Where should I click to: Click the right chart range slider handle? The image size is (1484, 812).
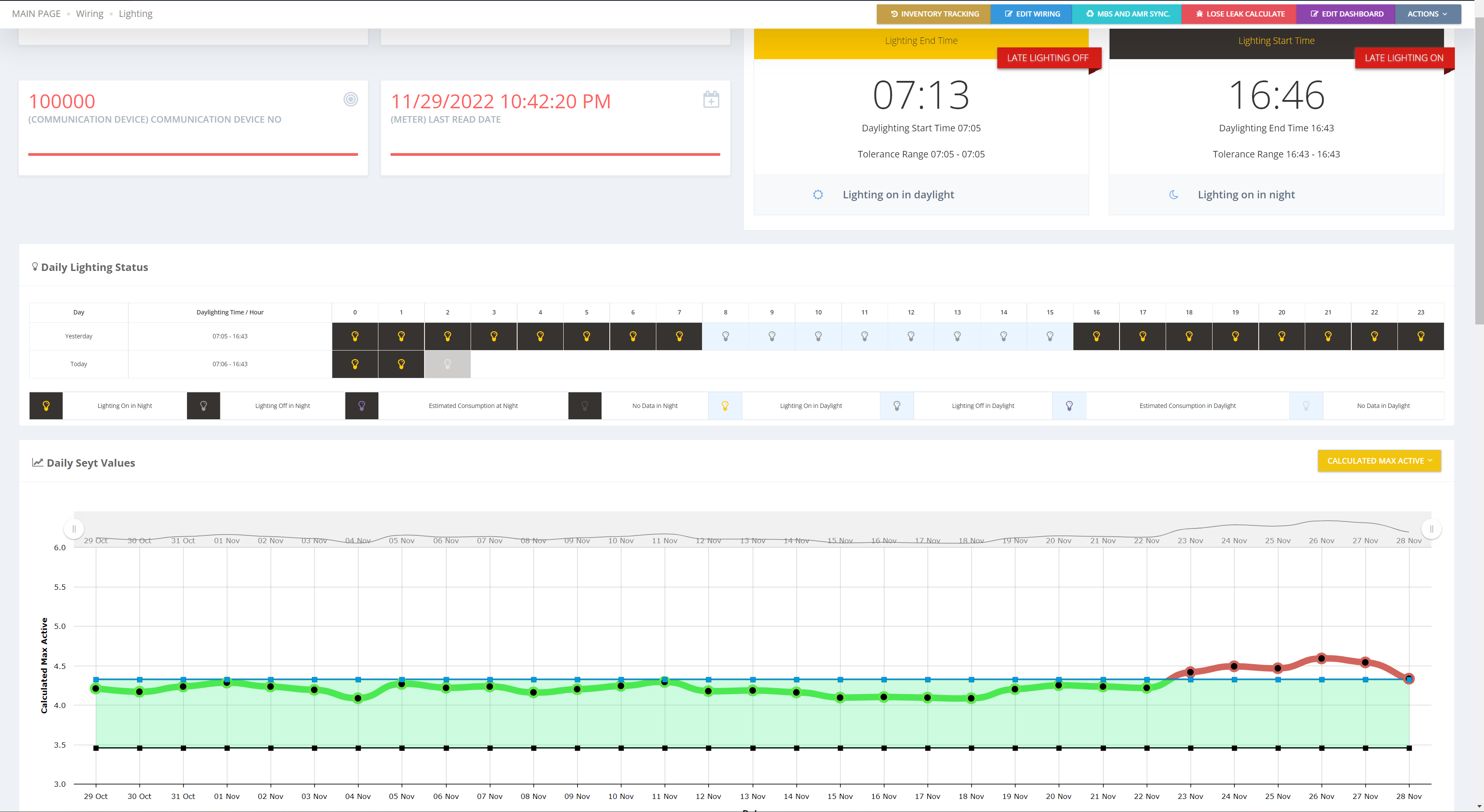pos(1431,529)
